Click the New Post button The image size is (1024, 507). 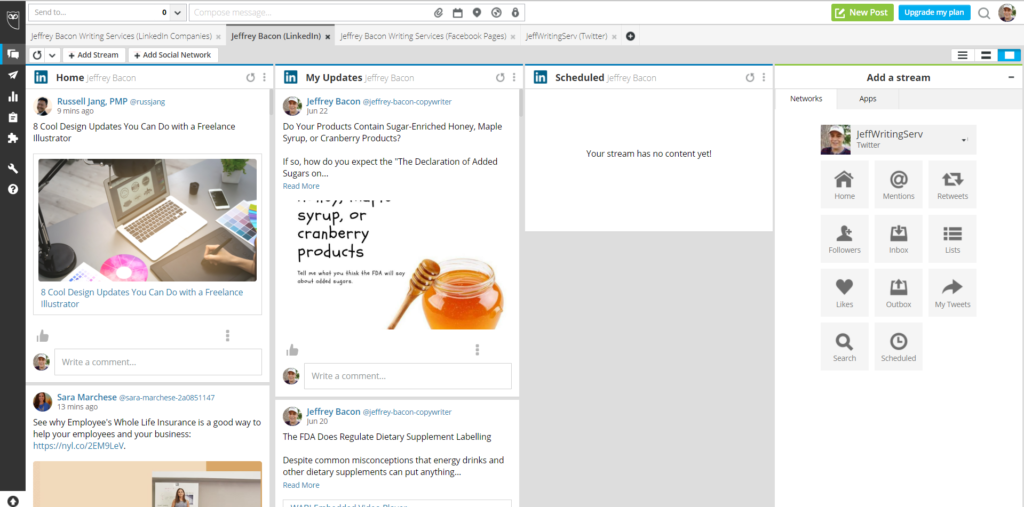click(862, 12)
